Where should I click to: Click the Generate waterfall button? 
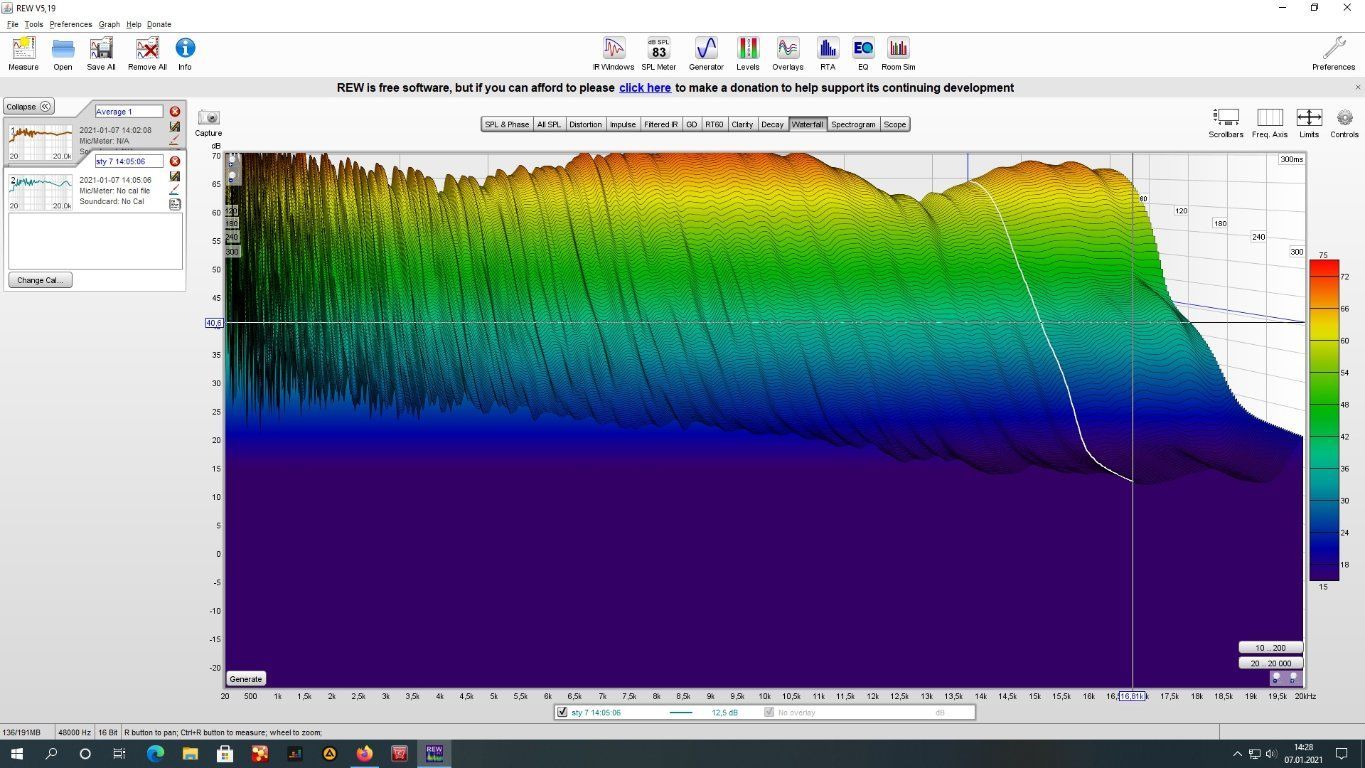(246, 679)
